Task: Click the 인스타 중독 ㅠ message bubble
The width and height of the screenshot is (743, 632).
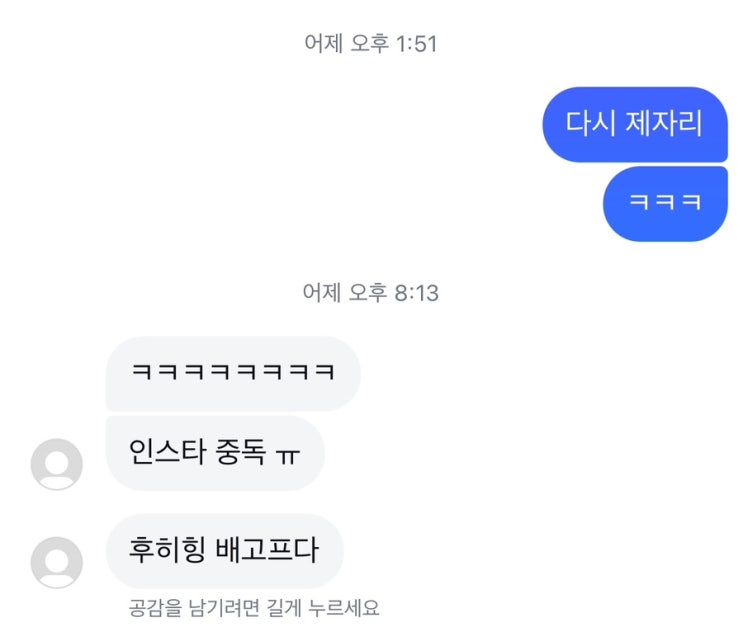Action: point(214,453)
